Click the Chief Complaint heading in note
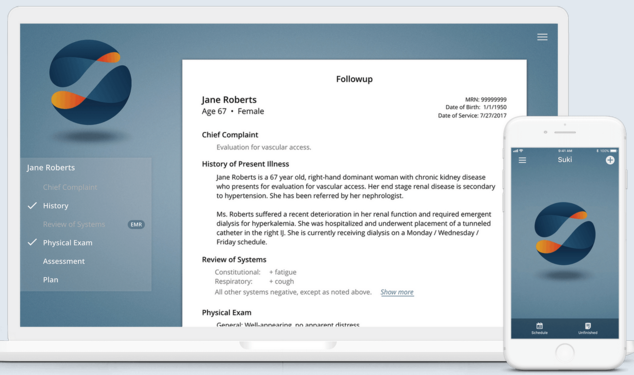The height and width of the screenshot is (375, 634). click(230, 135)
